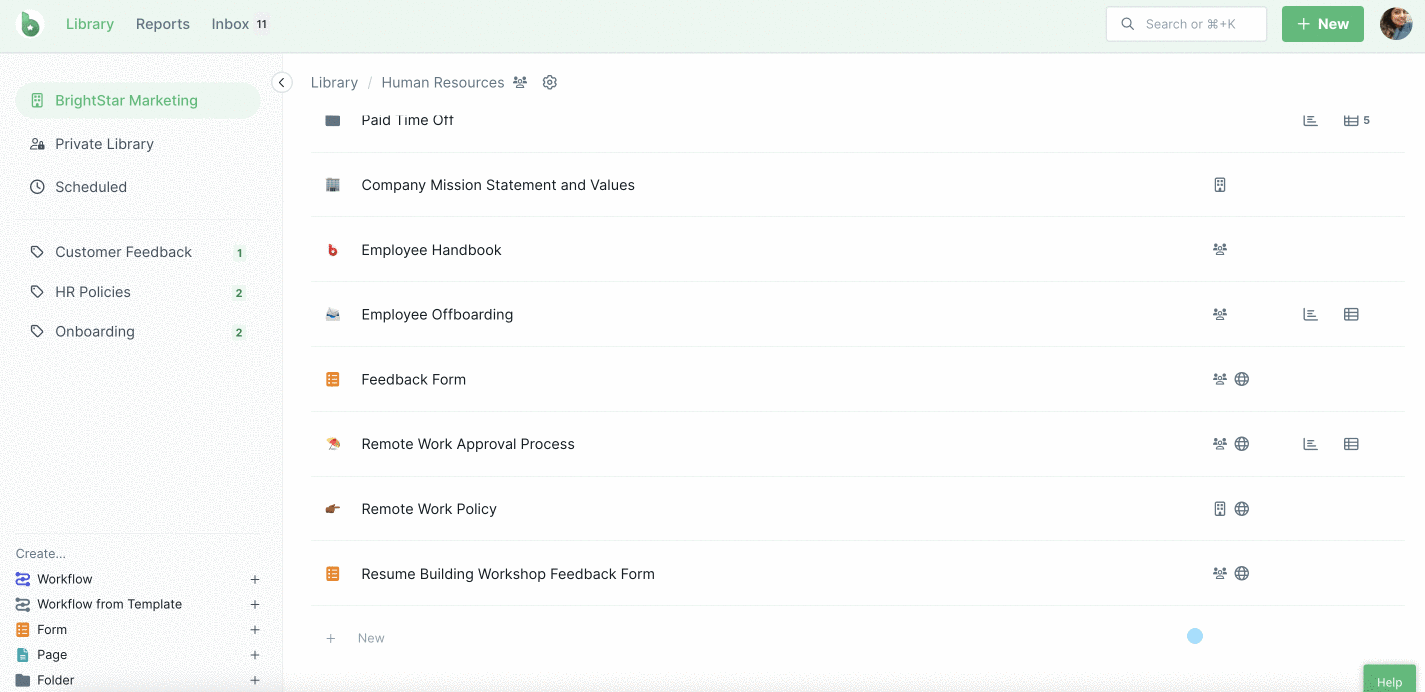1425x692 pixels.
Task: Expand Workflow from Template with its plus
Action: pos(255,604)
